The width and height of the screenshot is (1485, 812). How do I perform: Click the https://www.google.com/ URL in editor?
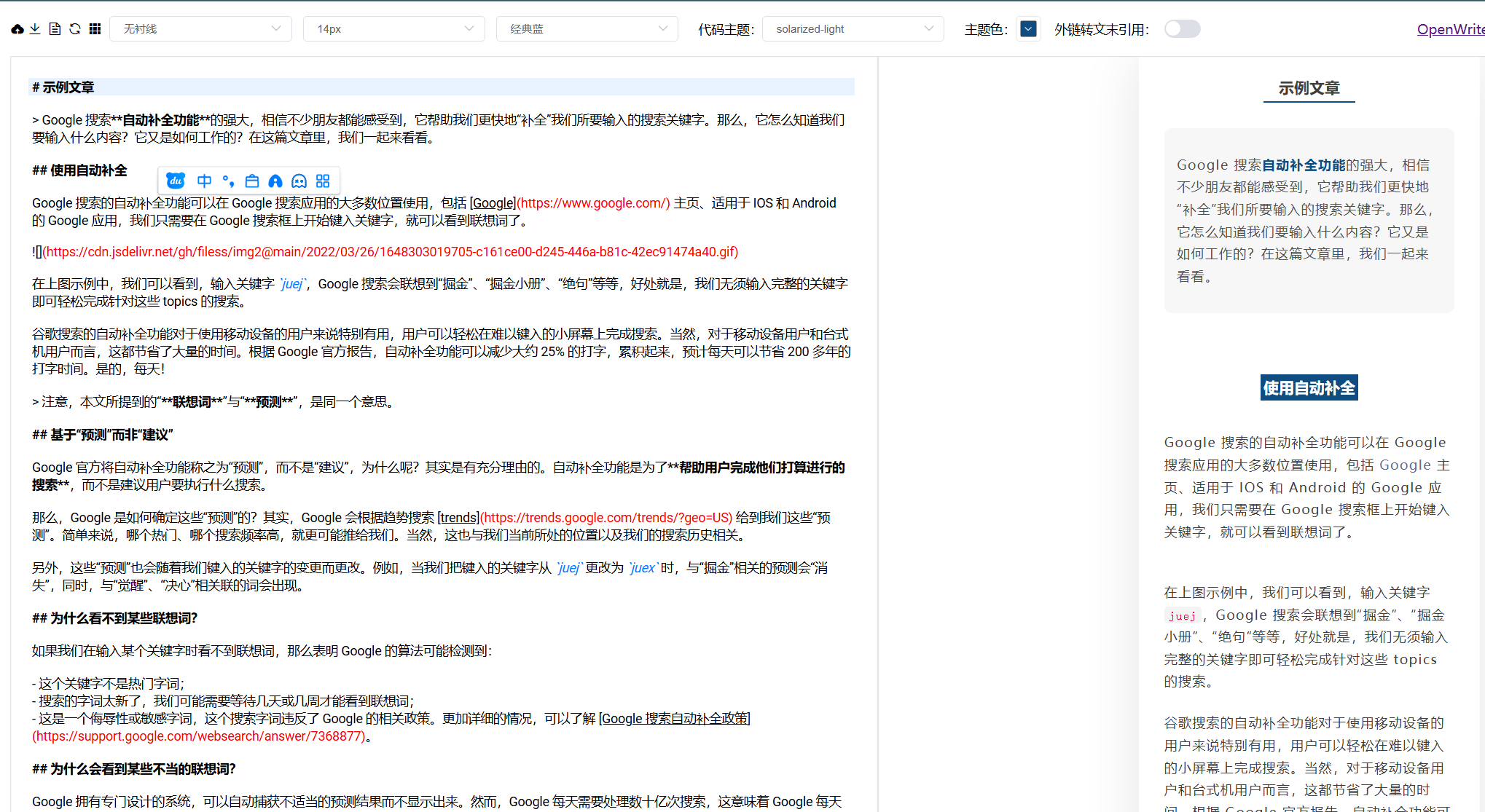click(593, 203)
